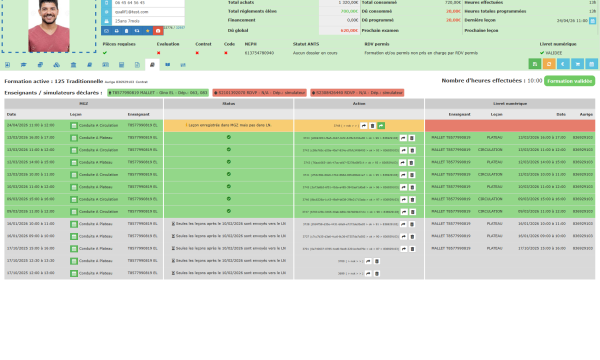Open the bank building icon tab
600x360 pixels.
73,65
